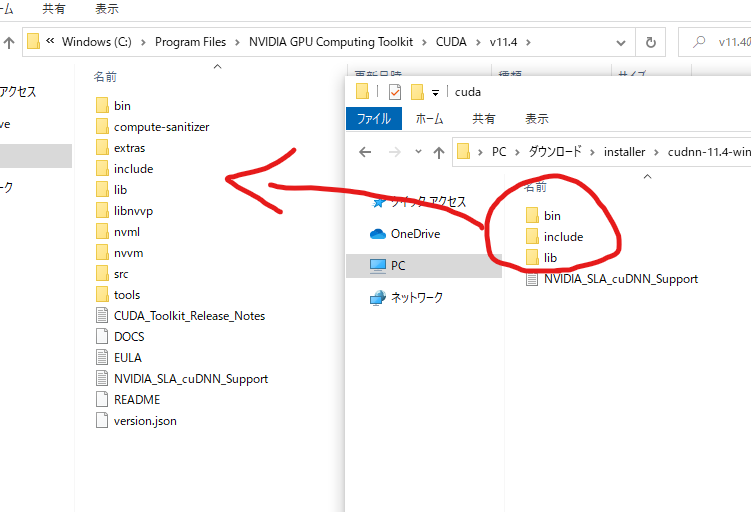
Task: Select the tools folder
Action: click(118, 295)
